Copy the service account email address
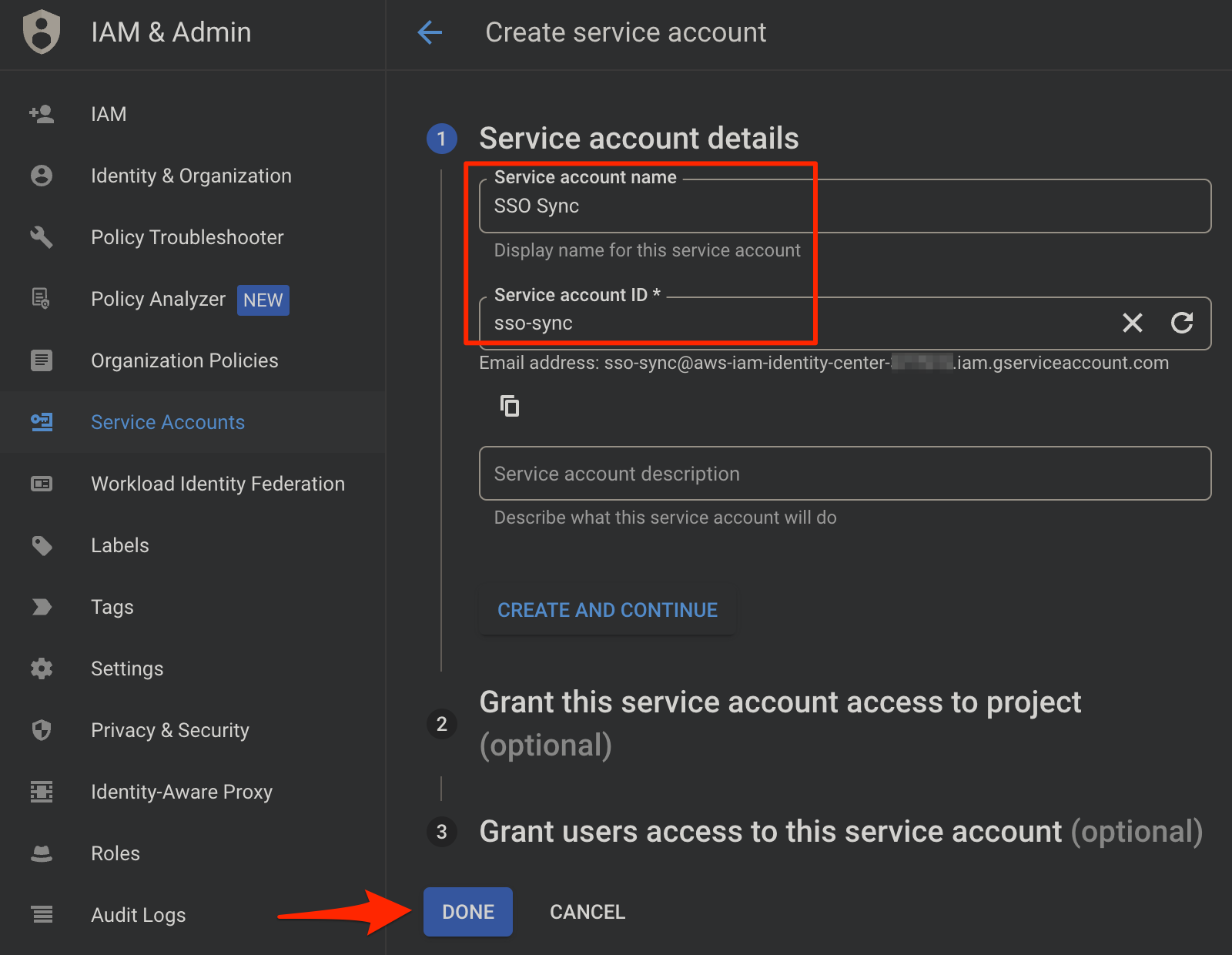This screenshot has width=1232, height=955. [x=510, y=406]
